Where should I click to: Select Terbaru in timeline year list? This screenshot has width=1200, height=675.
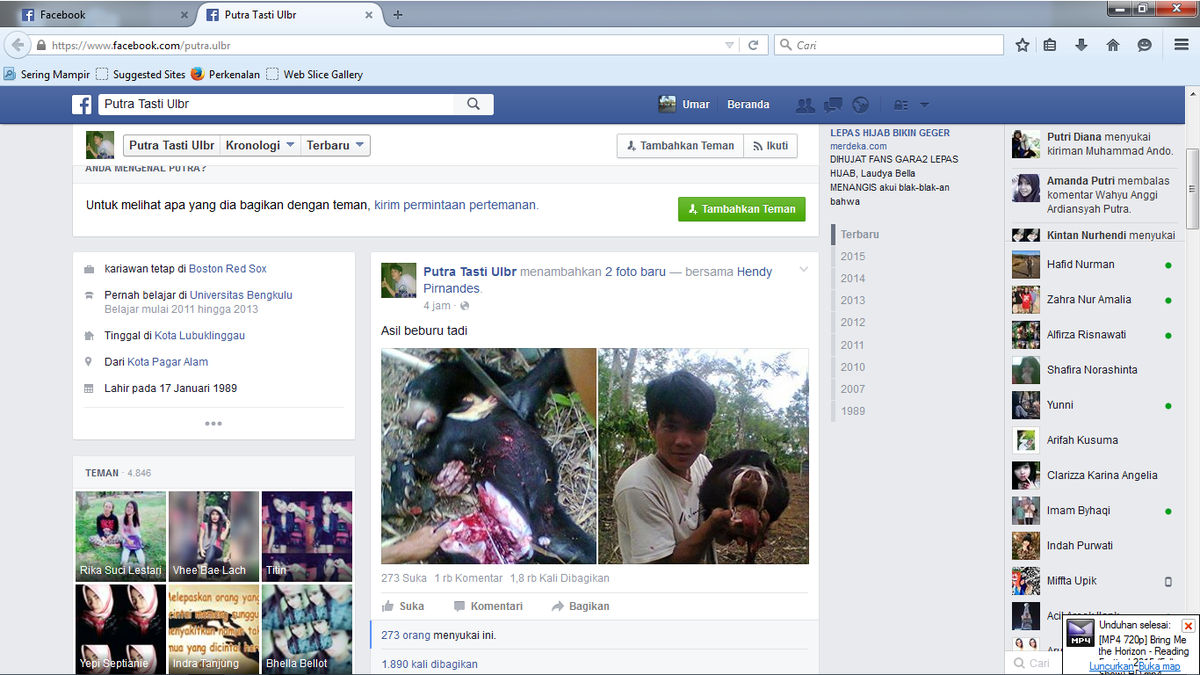click(860, 234)
